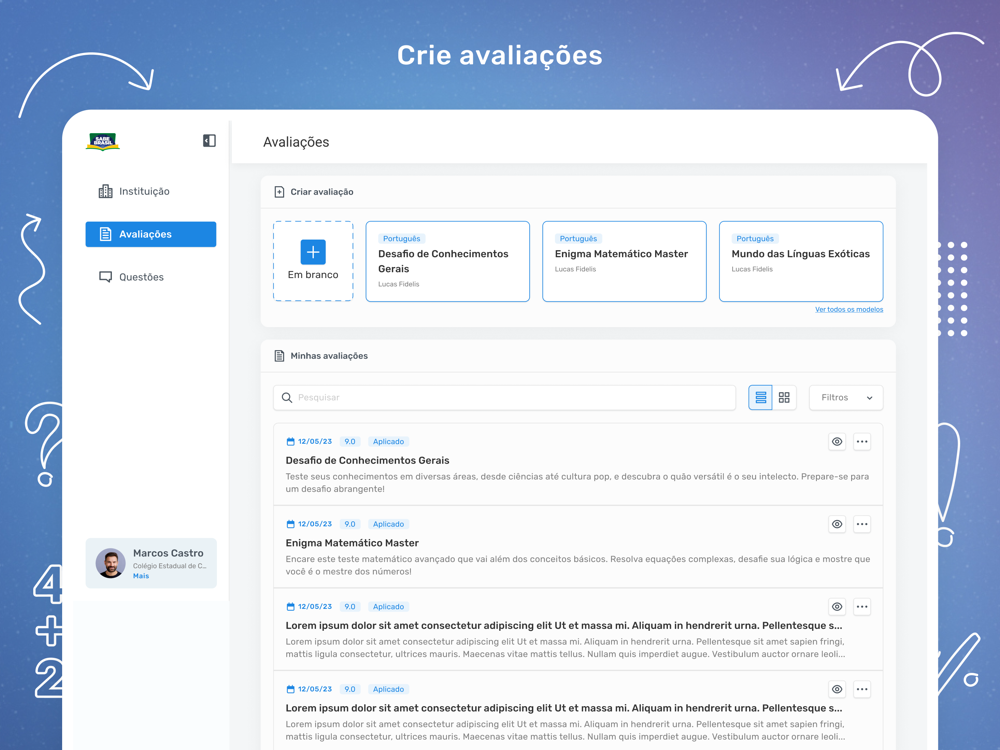The width and height of the screenshot is (1000, 750).
Task: Click the Instituição building icon
Action: (x=105, y=191)
